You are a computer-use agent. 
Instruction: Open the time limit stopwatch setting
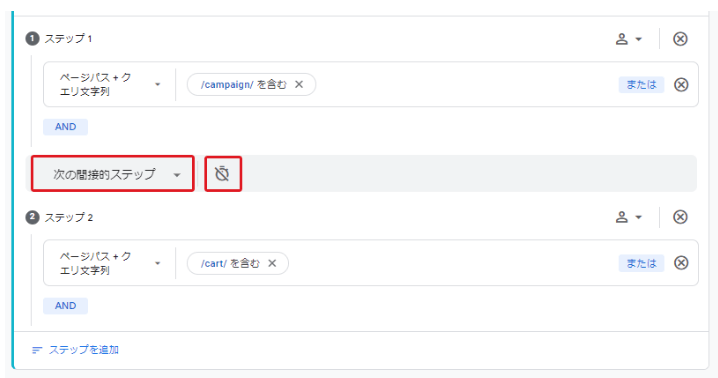tap(223, 174)
